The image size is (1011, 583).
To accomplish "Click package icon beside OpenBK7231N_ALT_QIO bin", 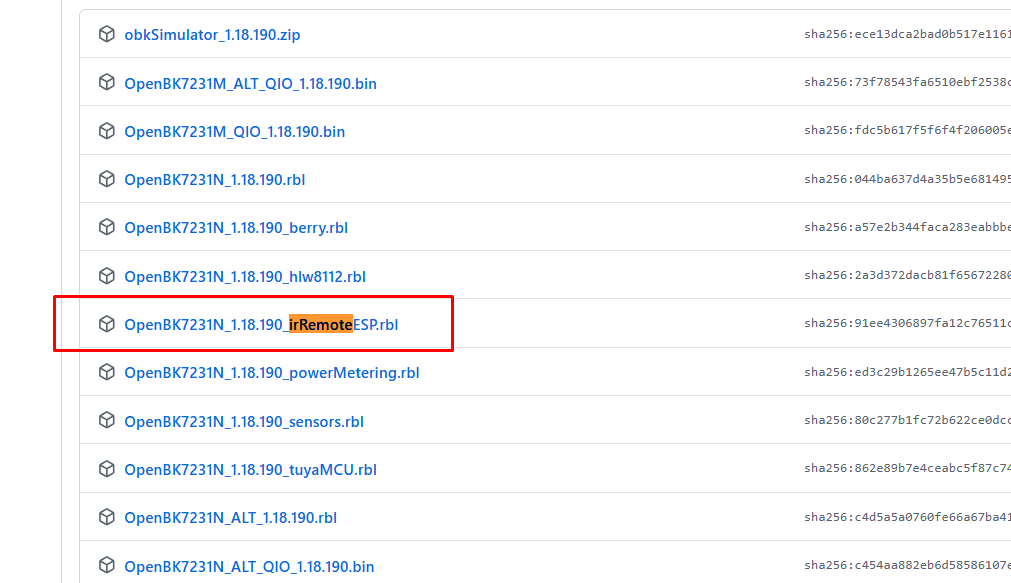I will click(106, 565).
